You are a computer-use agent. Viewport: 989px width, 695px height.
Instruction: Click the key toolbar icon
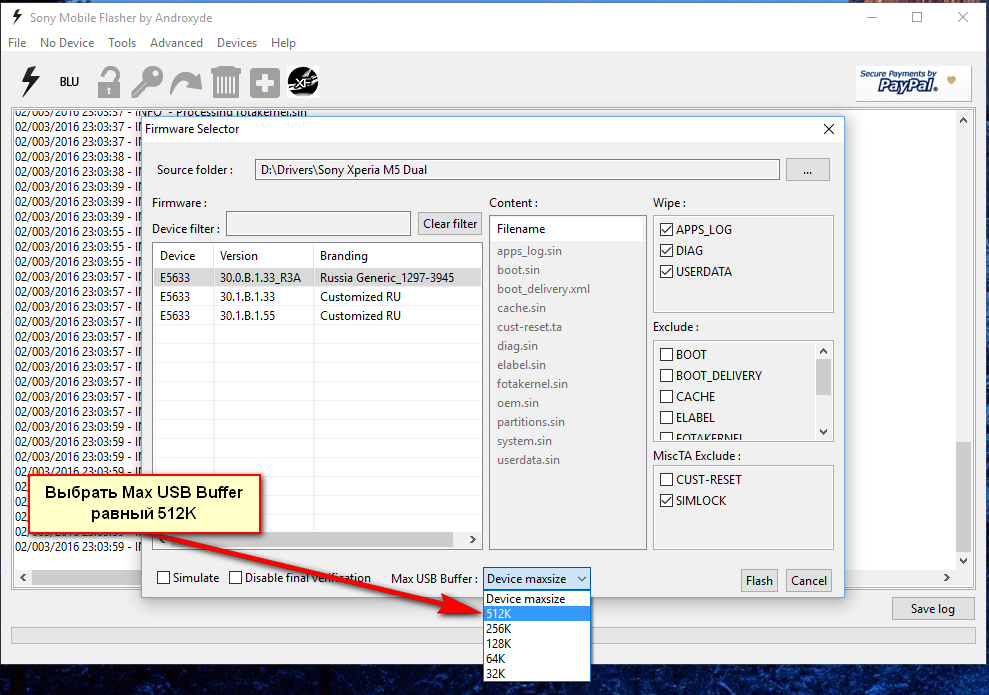tap(147, 82)
